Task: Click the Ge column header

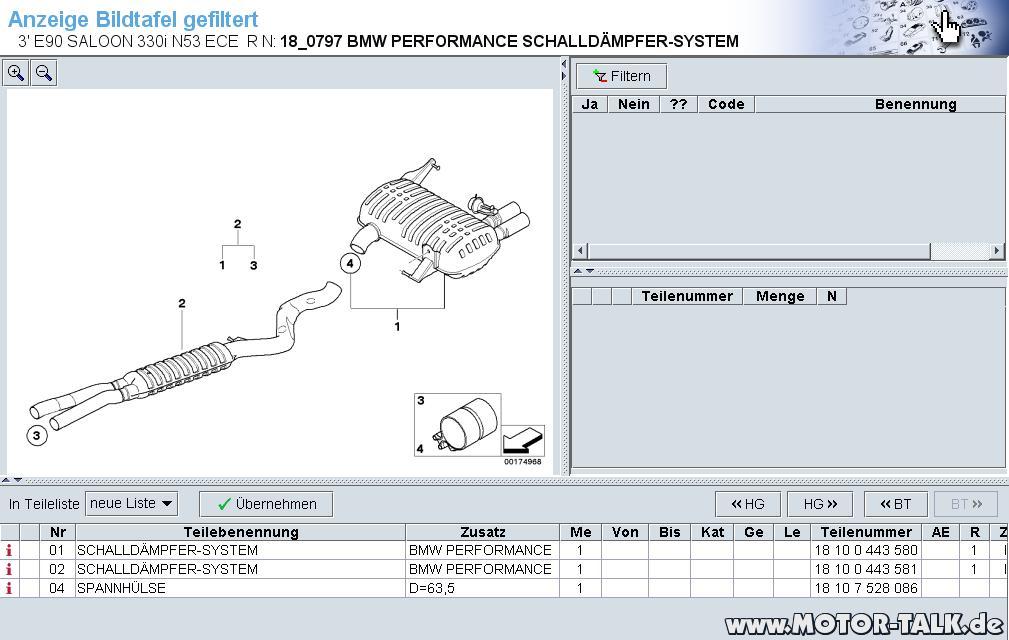Action: pos(754,532)
